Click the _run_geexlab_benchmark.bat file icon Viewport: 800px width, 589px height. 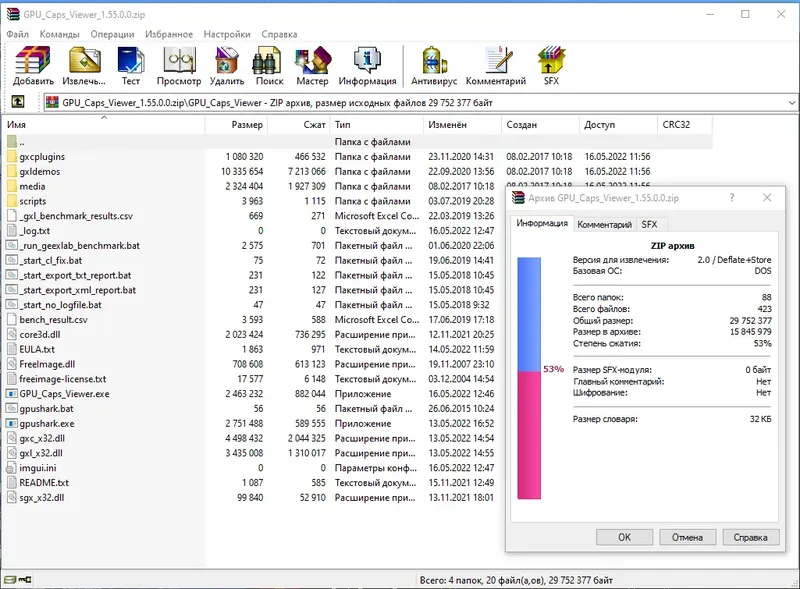click(12, 246)
